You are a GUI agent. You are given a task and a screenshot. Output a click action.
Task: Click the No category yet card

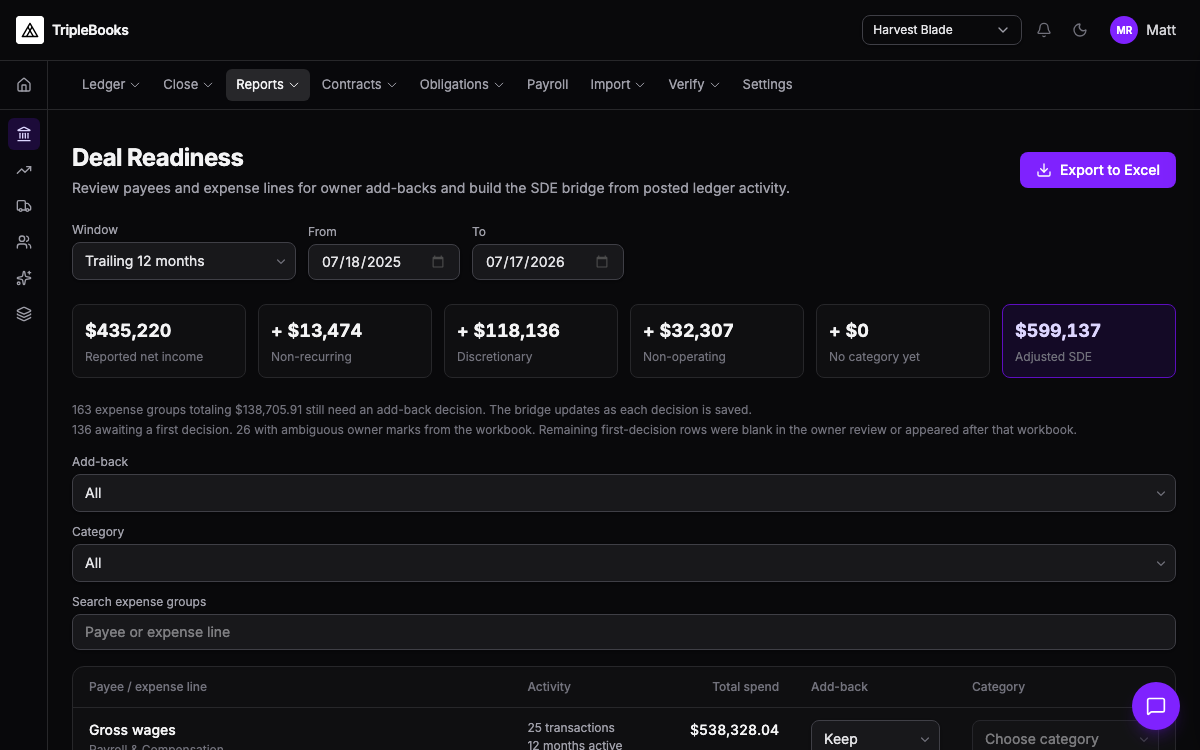[x=903, y=341]
